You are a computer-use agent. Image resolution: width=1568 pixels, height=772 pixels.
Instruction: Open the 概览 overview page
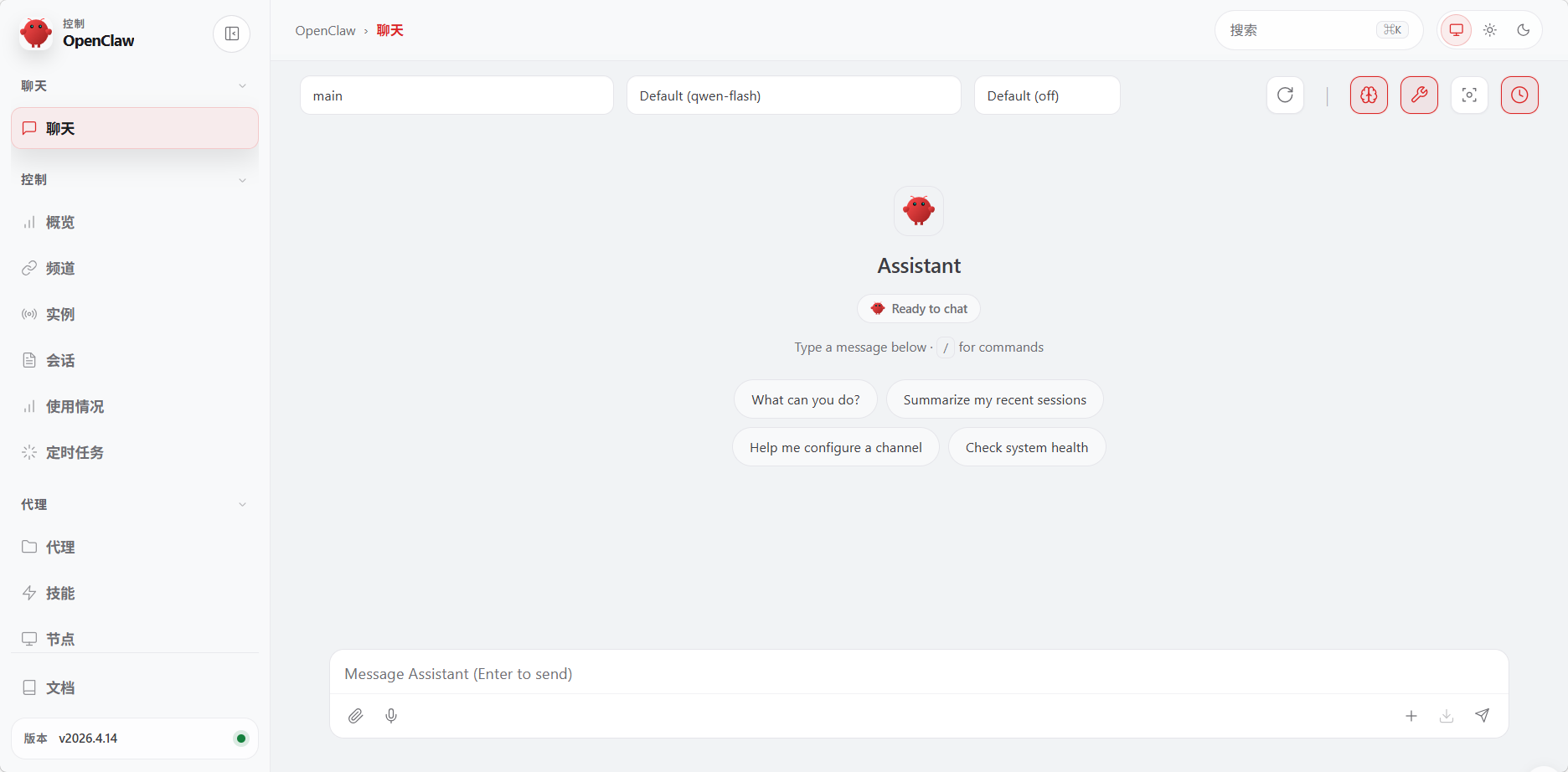135,222
